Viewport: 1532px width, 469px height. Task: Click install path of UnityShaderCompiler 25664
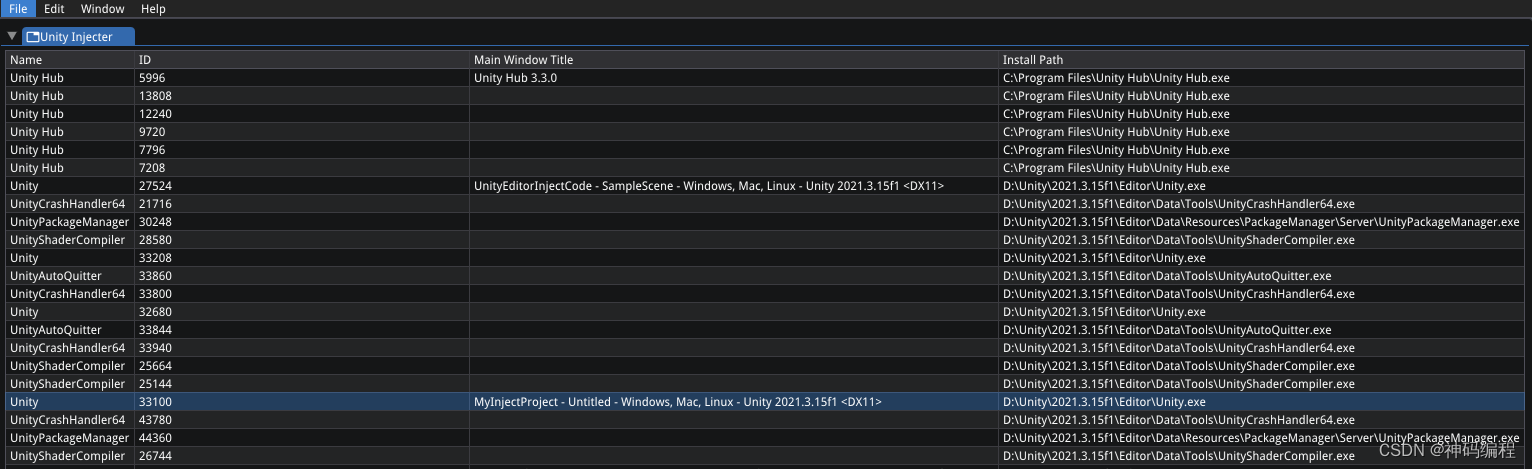click(x=1179, y=366)
